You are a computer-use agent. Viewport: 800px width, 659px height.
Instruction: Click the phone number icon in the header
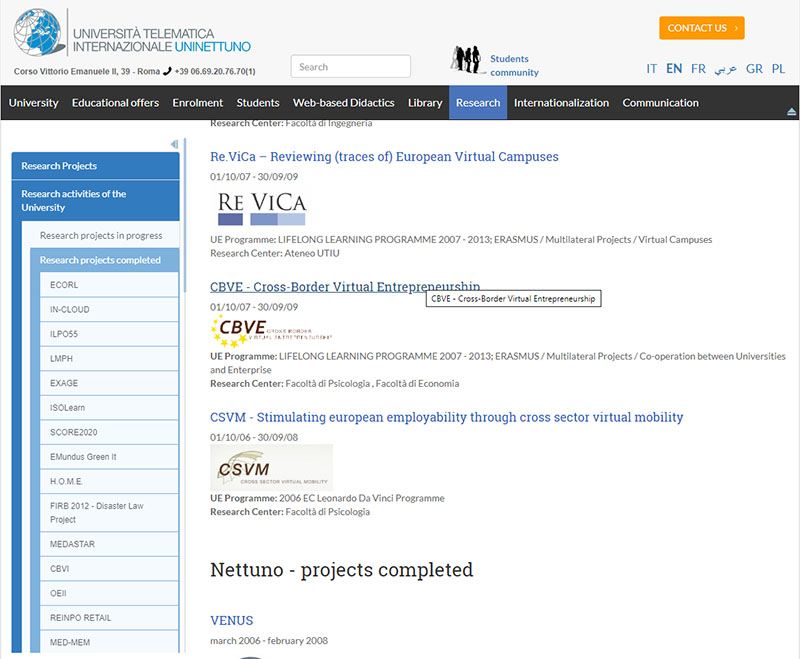tap(167, 71)
